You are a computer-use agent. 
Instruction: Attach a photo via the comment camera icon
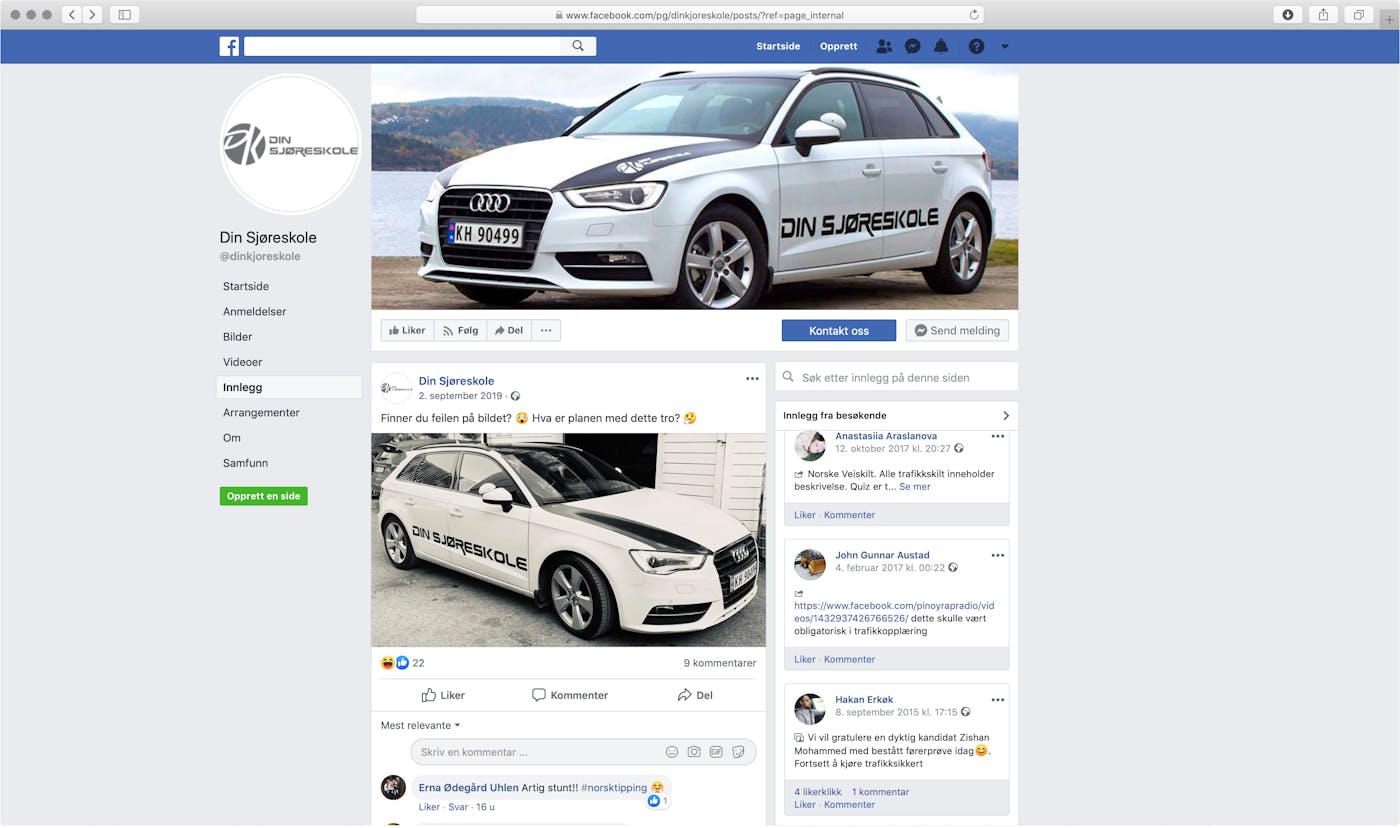[x=694, y=752]
